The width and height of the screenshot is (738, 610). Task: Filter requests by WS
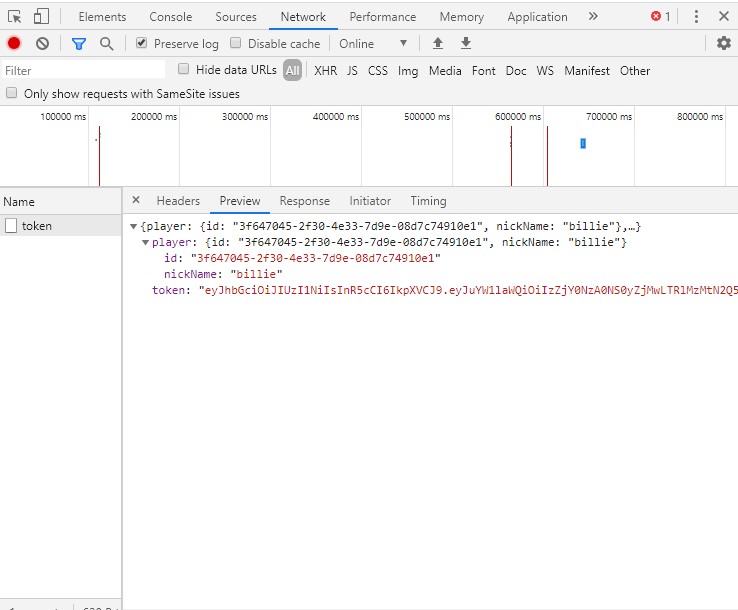coord(545,71)
